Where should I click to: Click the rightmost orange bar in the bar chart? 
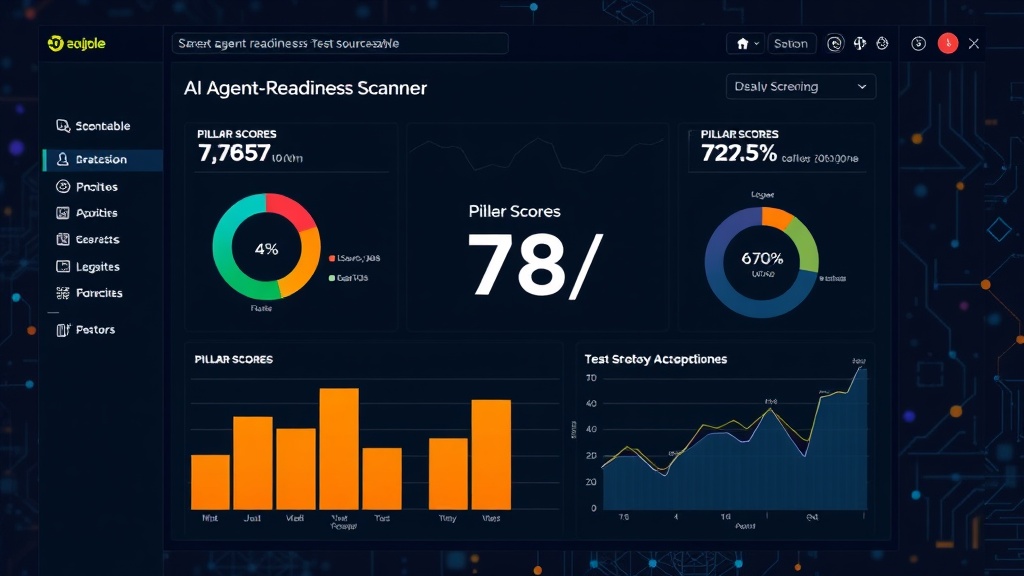(x=491, y=455)
